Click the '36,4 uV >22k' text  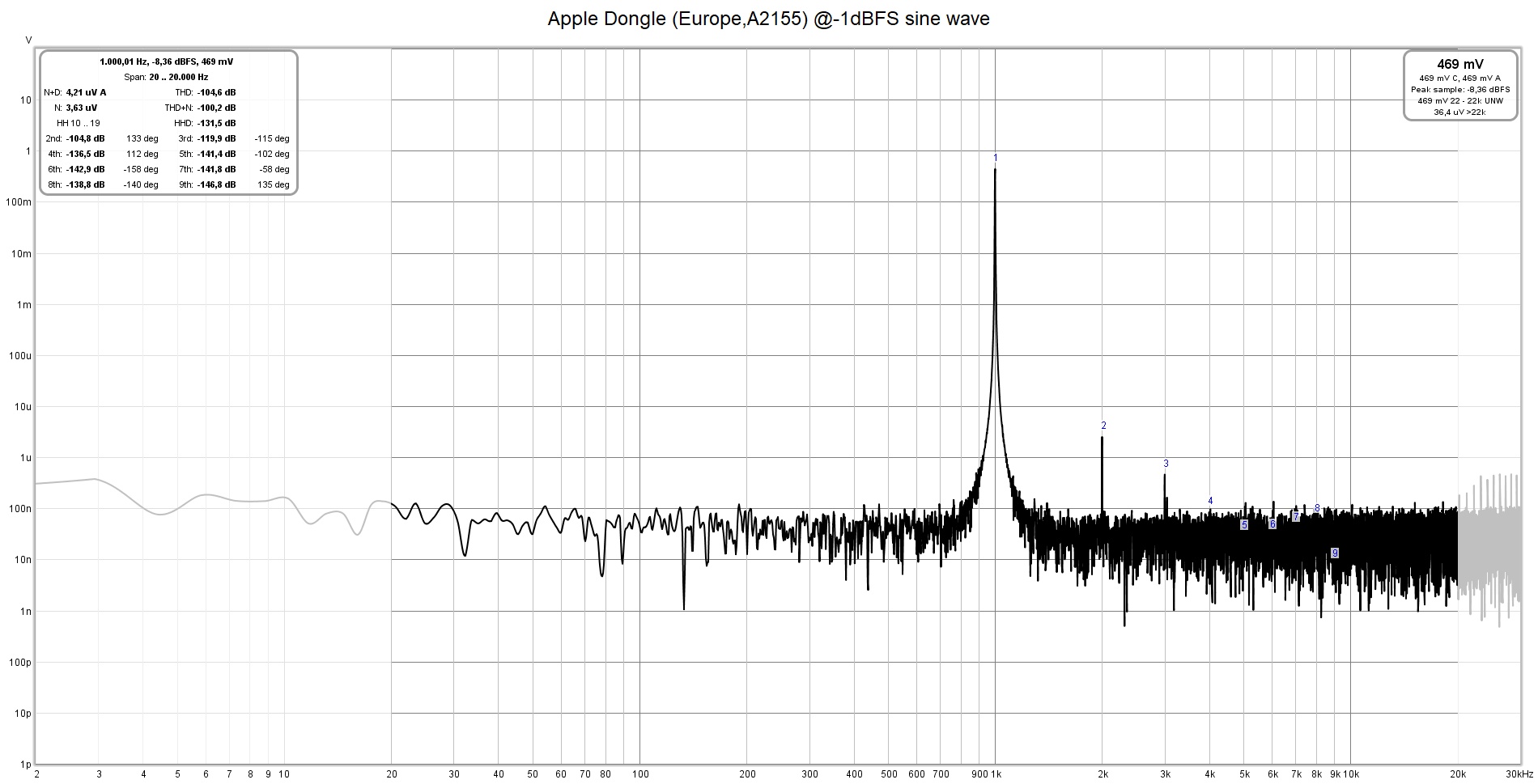[1460, 112]
